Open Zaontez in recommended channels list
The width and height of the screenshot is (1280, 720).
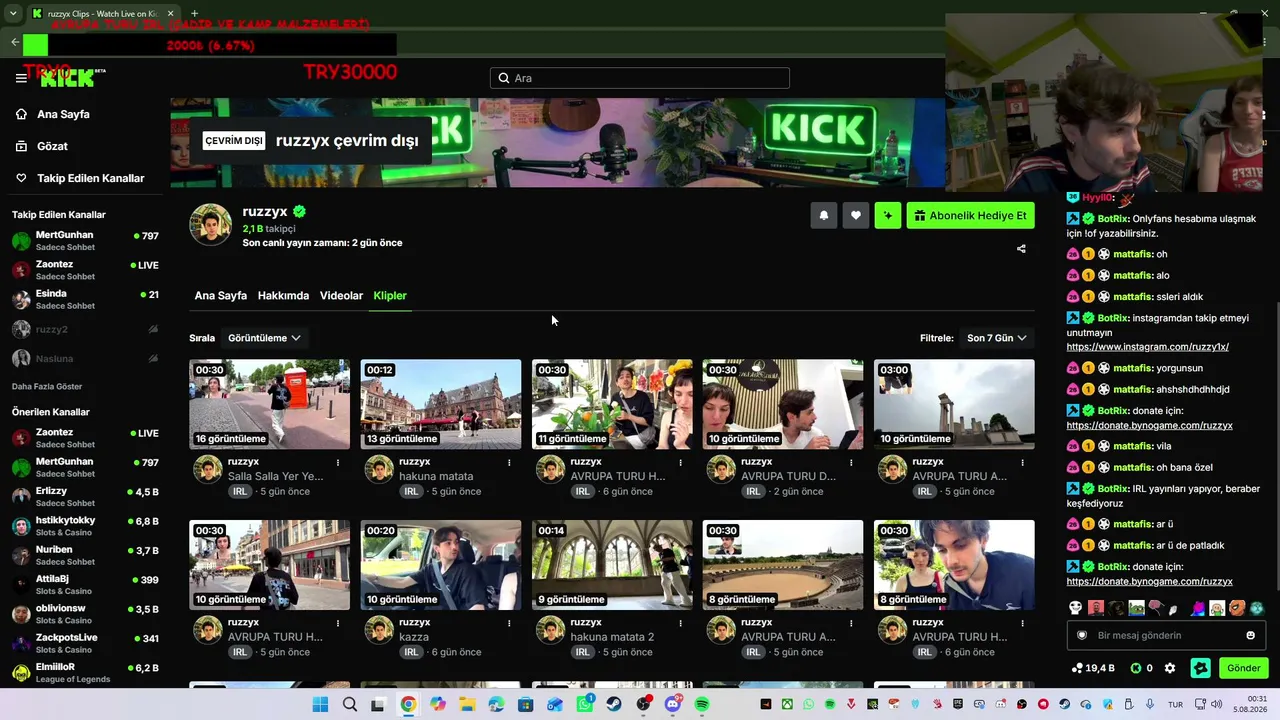pos(85,438)
